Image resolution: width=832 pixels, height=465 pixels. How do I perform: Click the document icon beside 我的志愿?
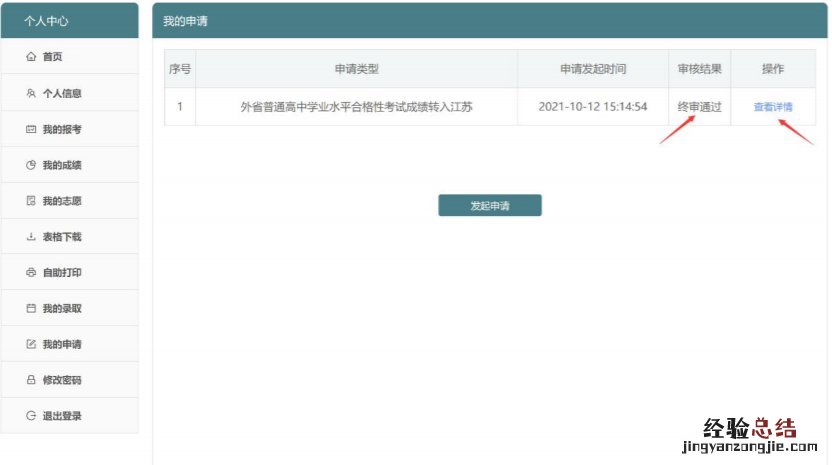point(31,201)
